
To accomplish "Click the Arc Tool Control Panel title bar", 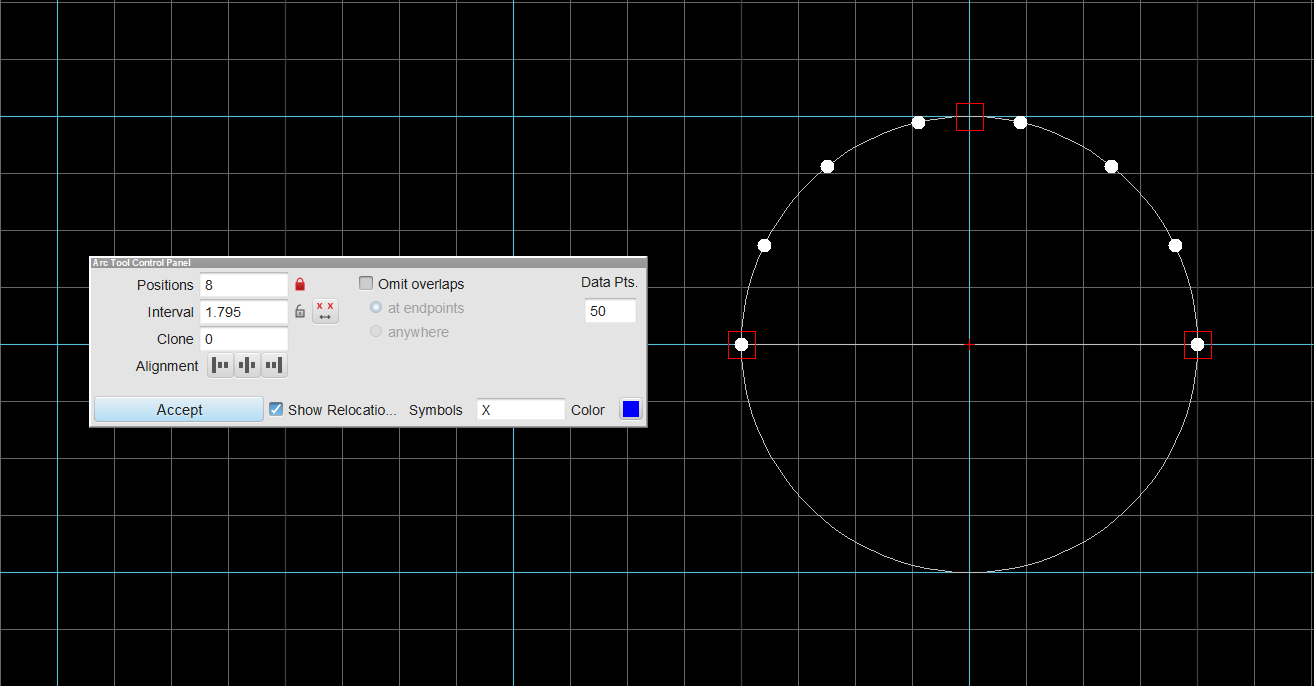I will pyautogui.click(x=200, y=262).
